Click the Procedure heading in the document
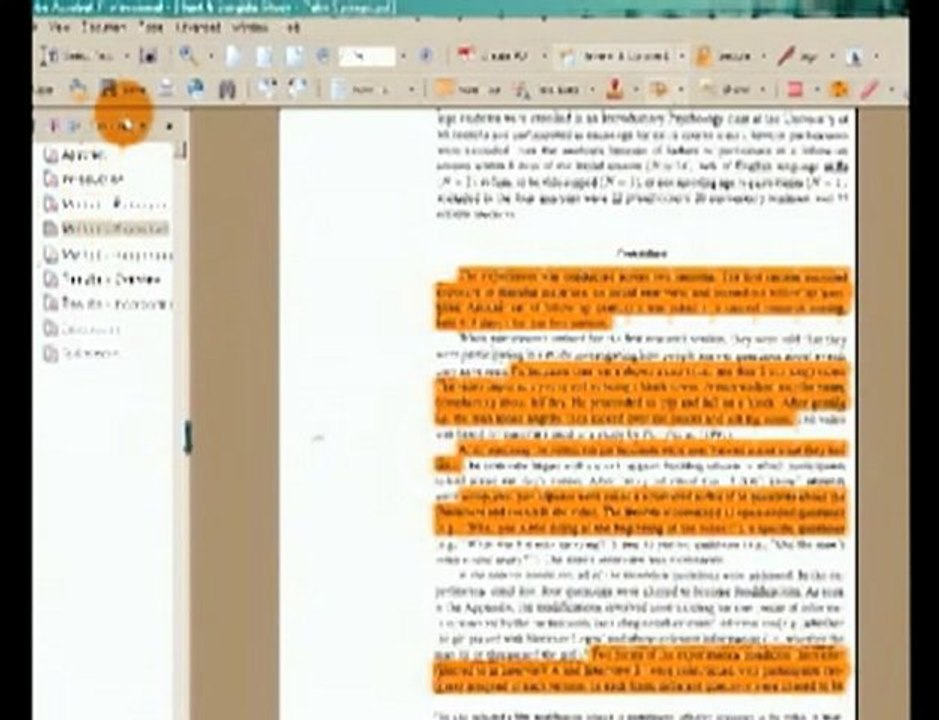 click(x=641, y=253)
